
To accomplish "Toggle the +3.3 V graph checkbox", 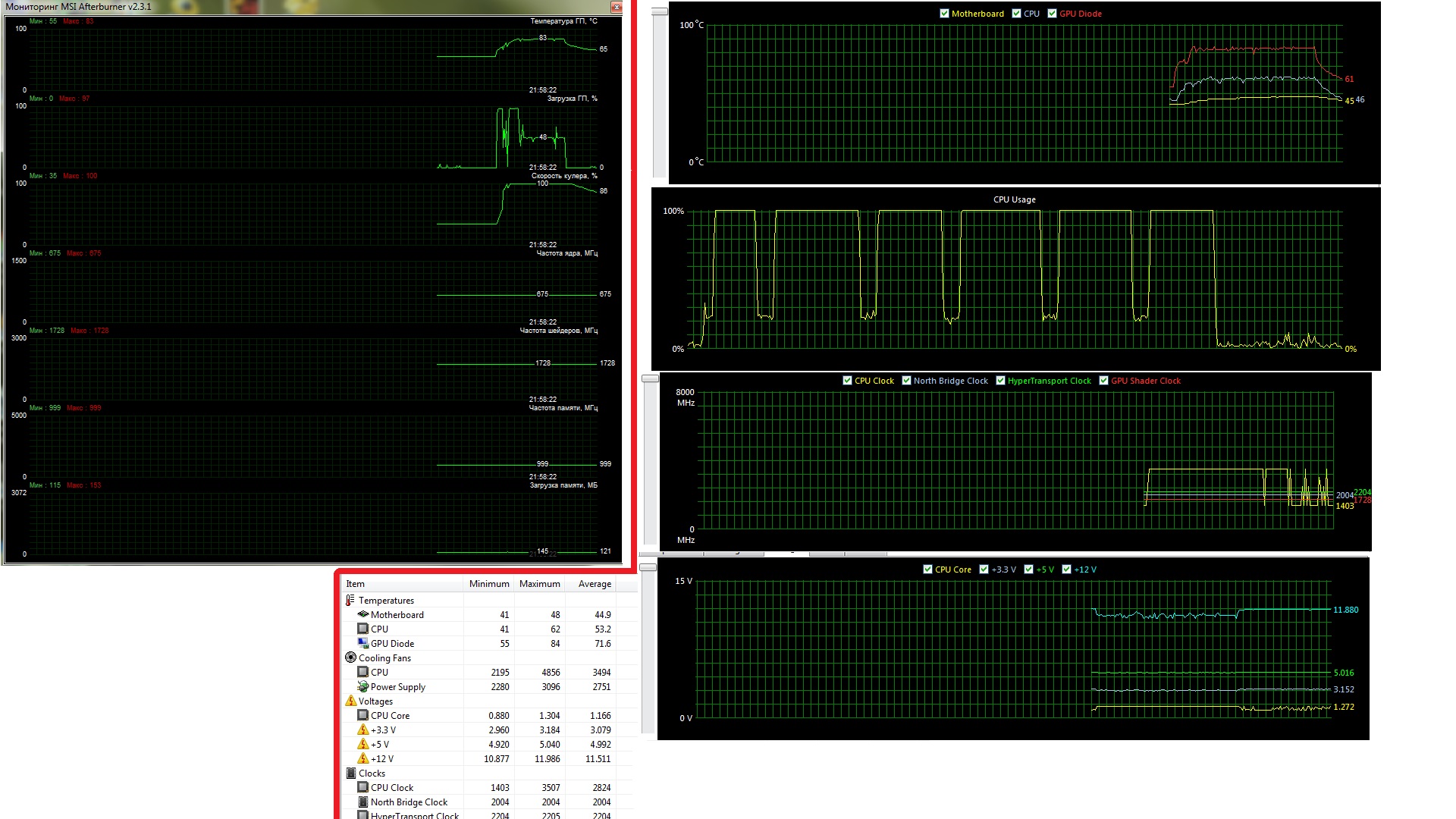I will [984, 570].
